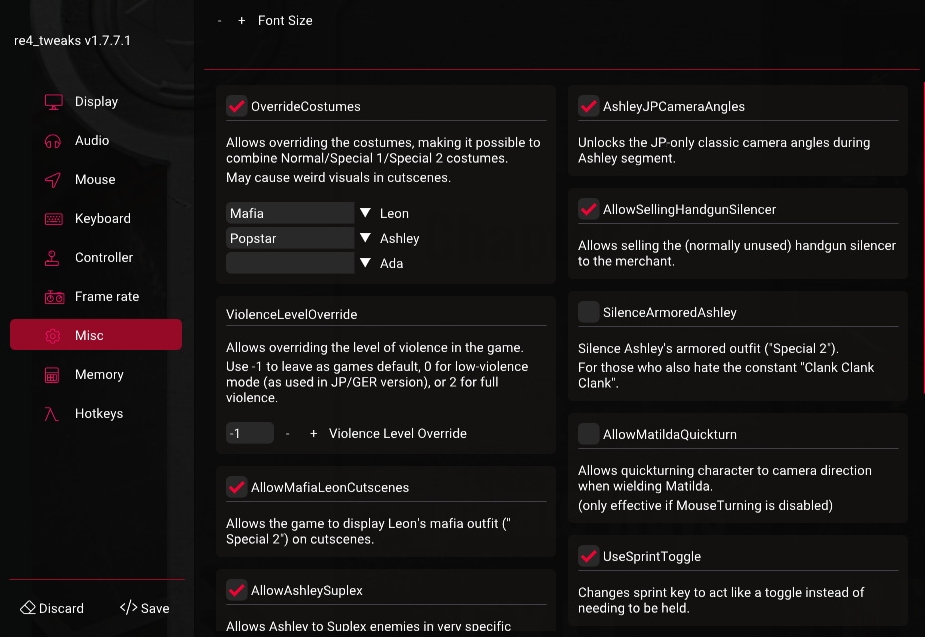Open Ada costume dropdown arrow
Image resolution: width=925 pixels, height=637 pixels.
pyautogui.click(x=365, y=263)
